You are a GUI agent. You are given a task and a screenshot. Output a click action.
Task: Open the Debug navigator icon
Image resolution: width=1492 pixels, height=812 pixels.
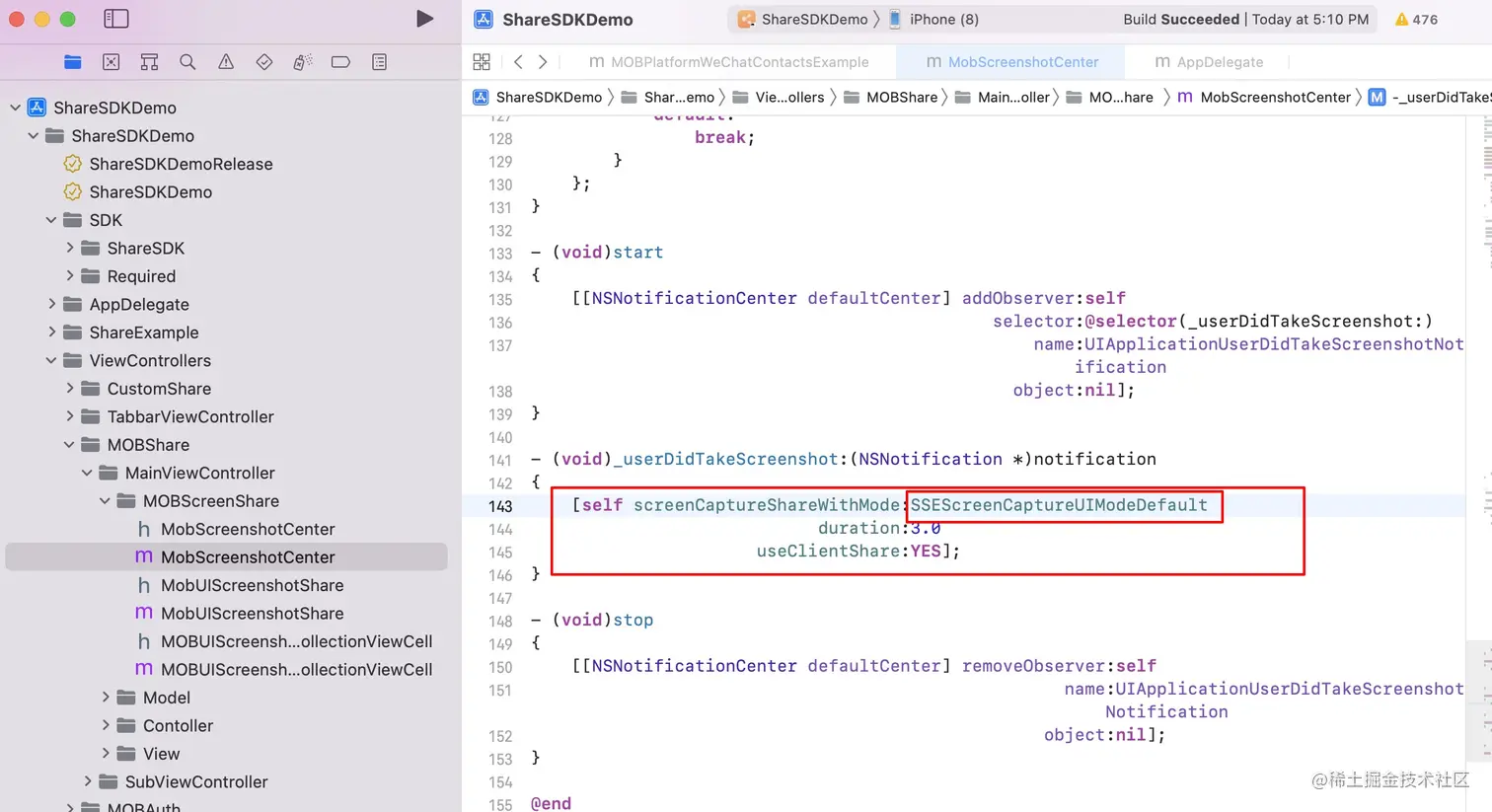coord(302,62)
